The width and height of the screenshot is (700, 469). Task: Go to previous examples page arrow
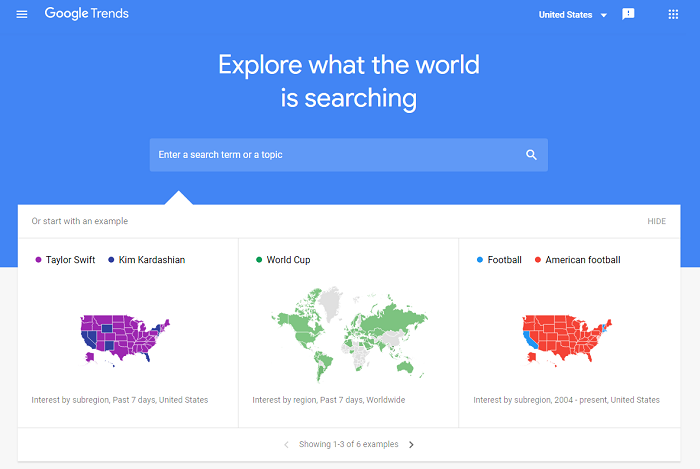(x=286, y=444)
